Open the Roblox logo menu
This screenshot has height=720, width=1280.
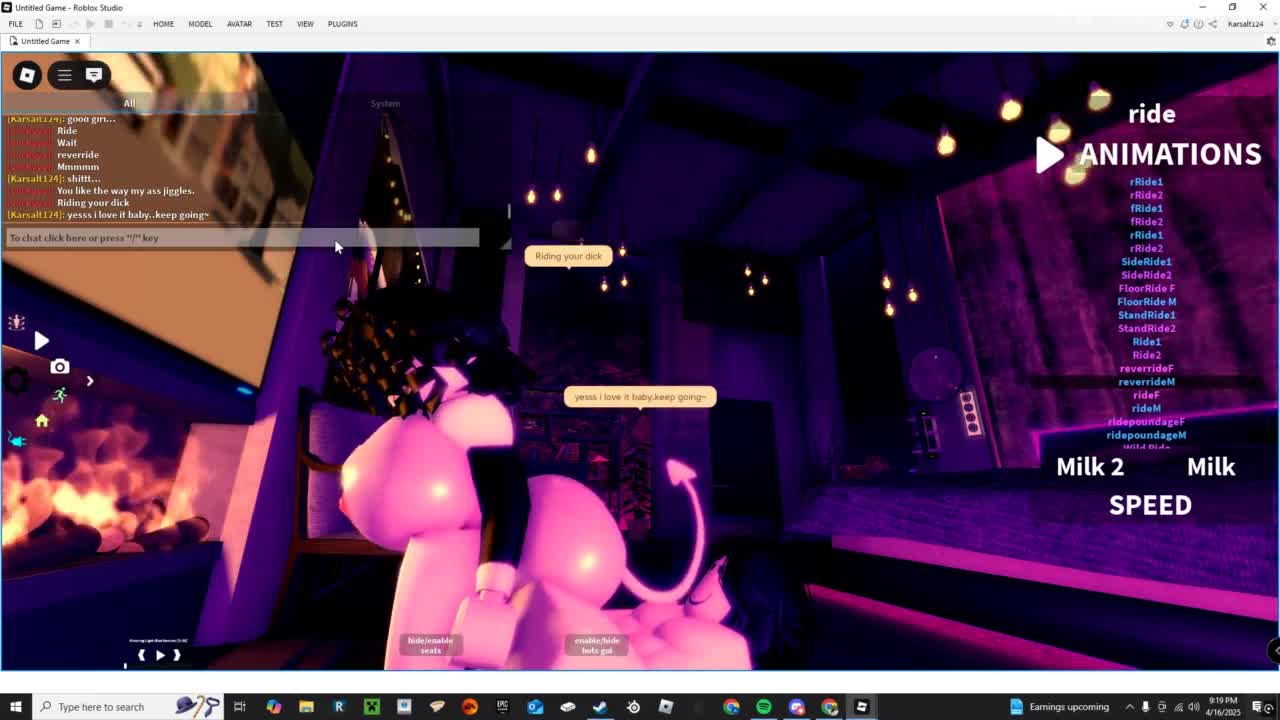pos(27,75)
